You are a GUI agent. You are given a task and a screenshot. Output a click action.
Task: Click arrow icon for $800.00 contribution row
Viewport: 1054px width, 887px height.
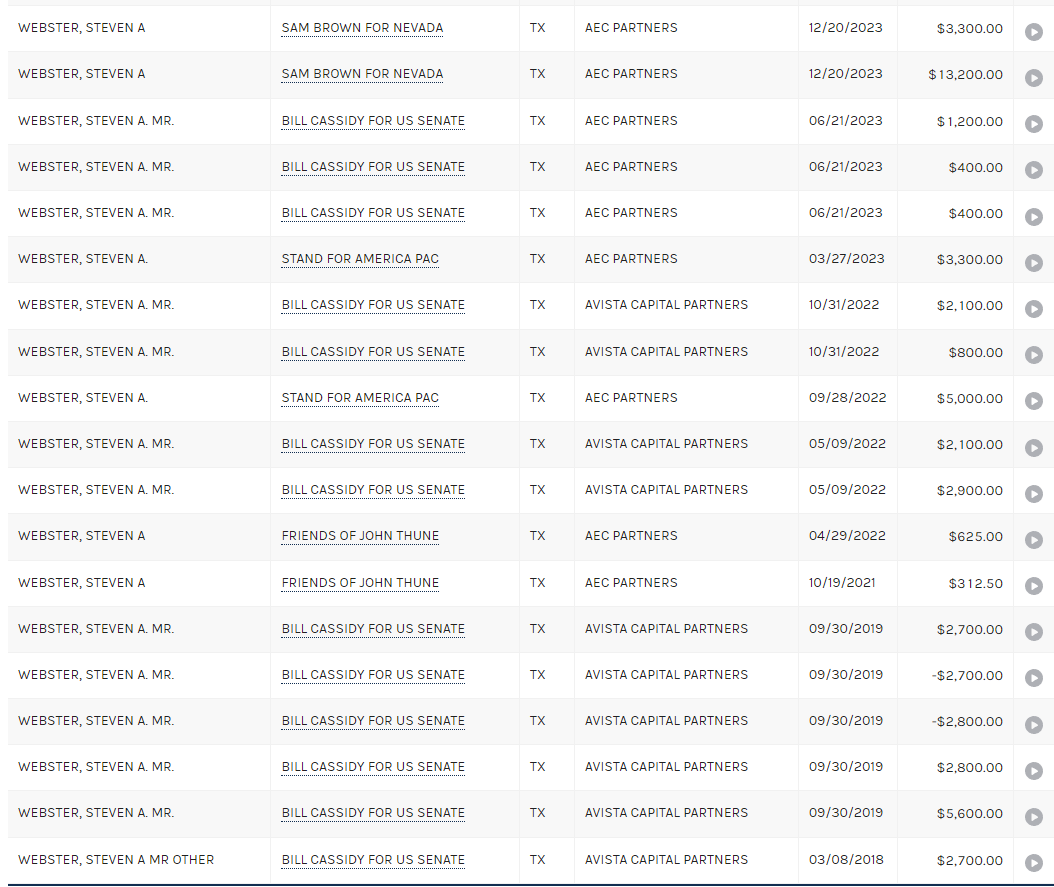pyautogui.click(x=1033, y=355)
